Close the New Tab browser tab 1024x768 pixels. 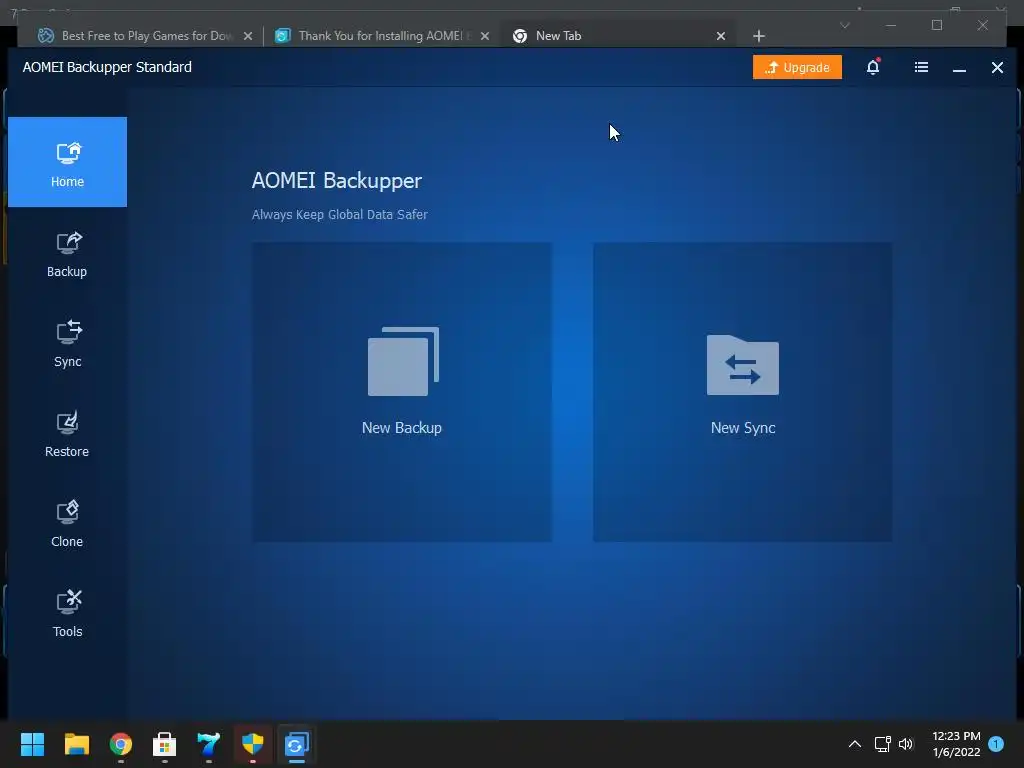[721, 36]
